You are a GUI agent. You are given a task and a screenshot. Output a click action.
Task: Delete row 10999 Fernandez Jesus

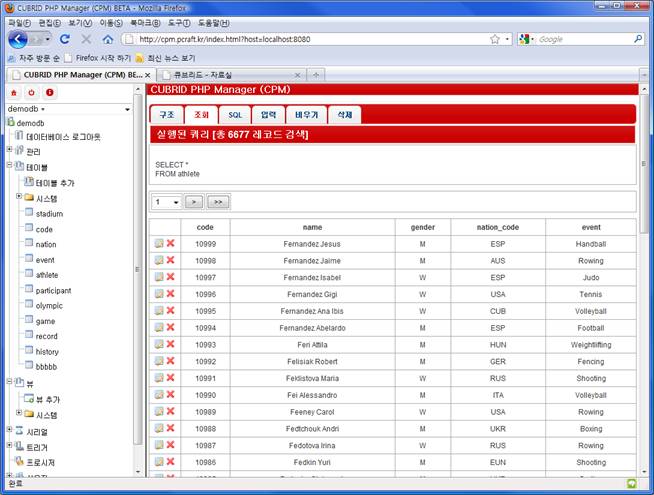[x=170, y=244]
